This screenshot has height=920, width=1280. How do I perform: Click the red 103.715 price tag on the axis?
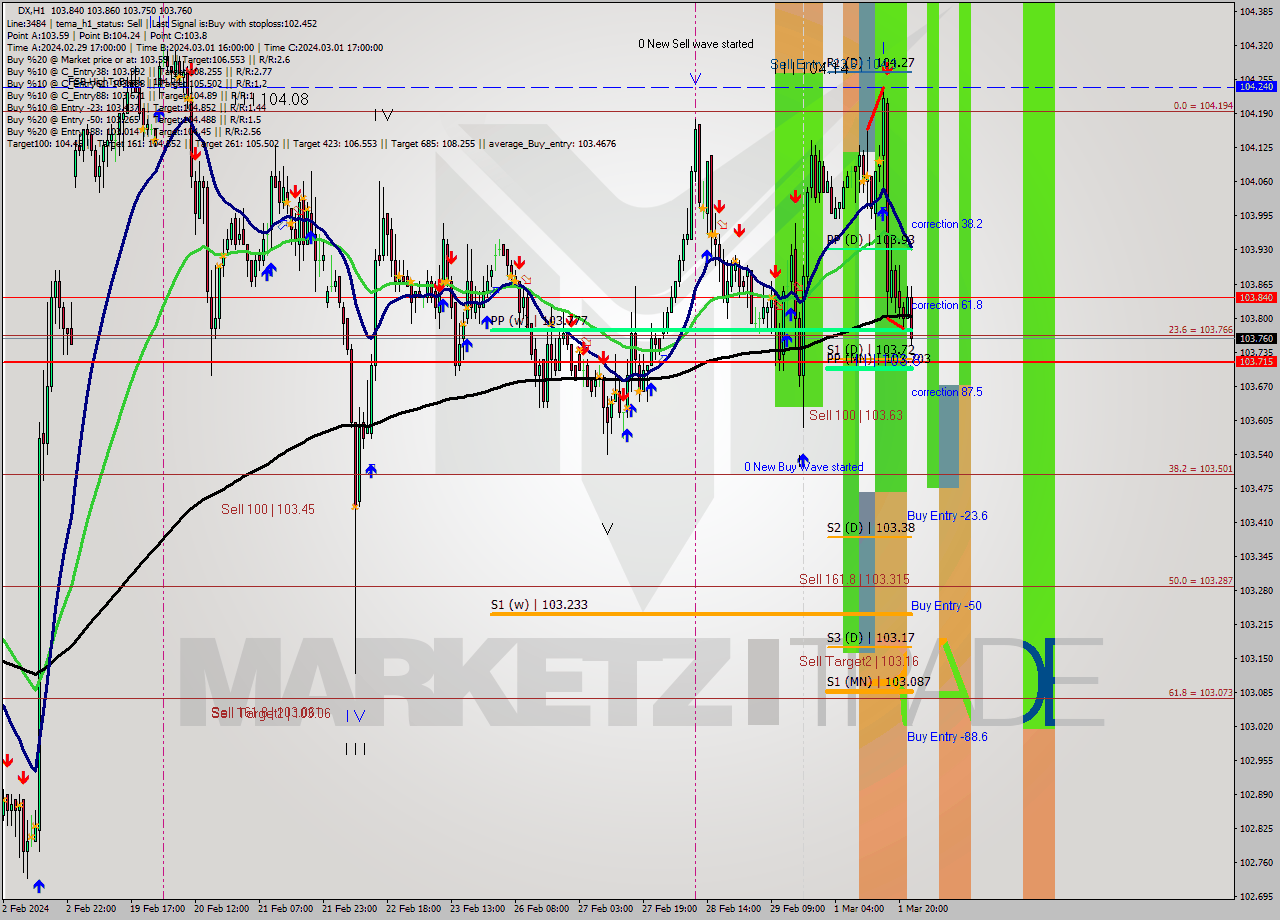1257,361
